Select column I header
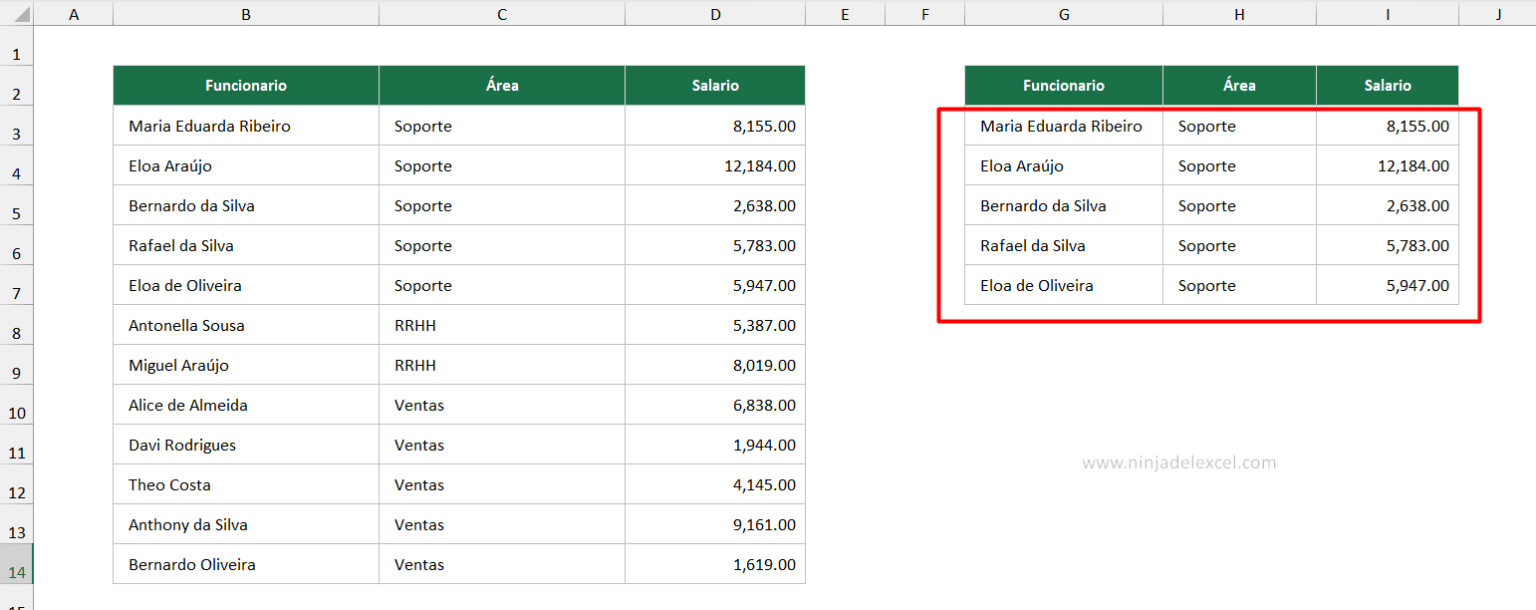The width and height of the screenshot is (1536, 610). (1387, 14)
